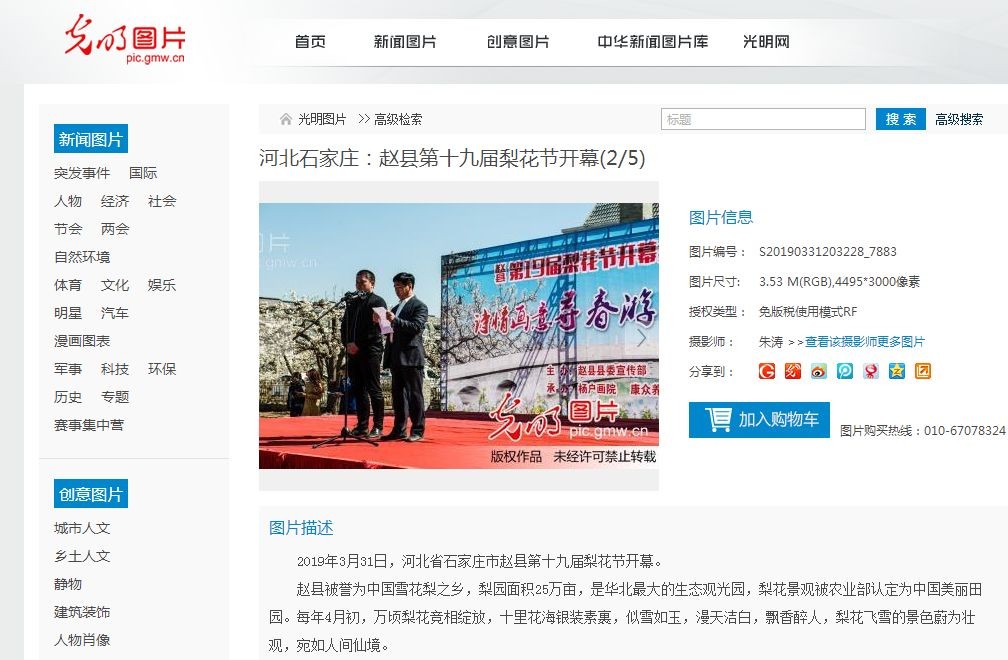Advance to next photo with right arrow
Image resolution: width=1008 pixels, height=660 pixels.
[x=641, y=337]
